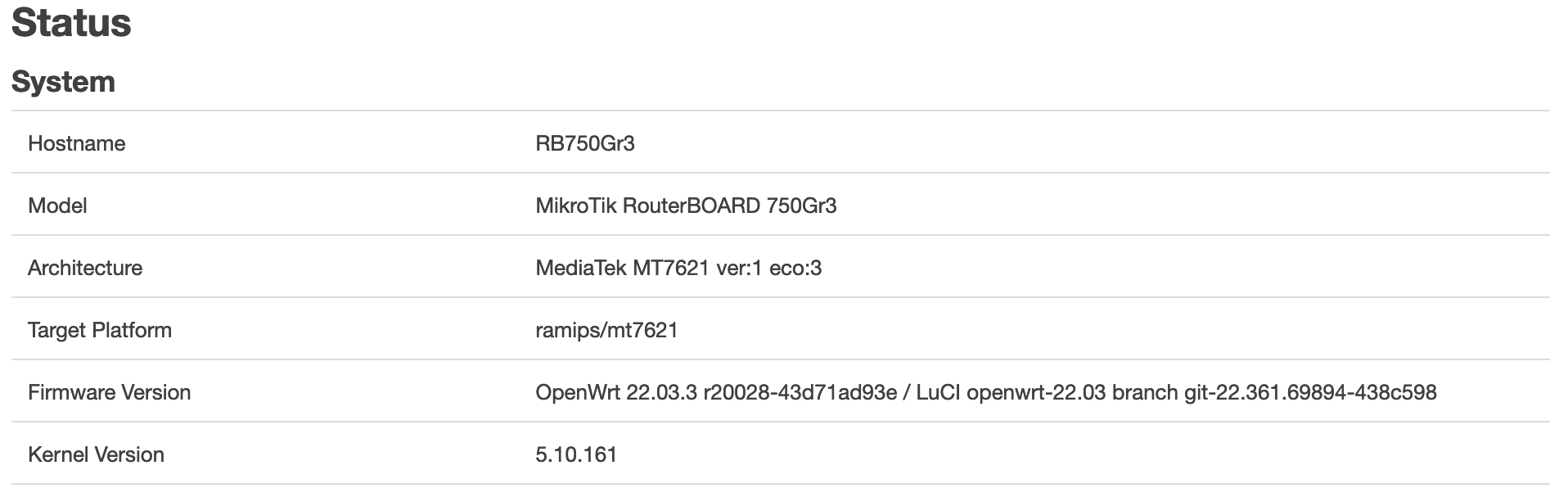
Task: Click the System section heading
Action: 63,82
